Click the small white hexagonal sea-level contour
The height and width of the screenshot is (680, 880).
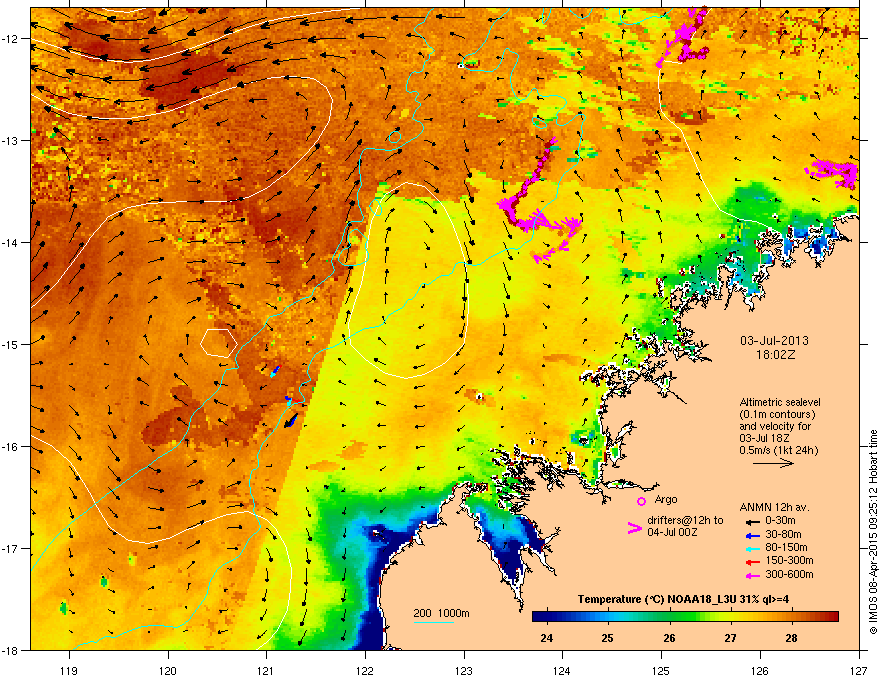point(218,343)
